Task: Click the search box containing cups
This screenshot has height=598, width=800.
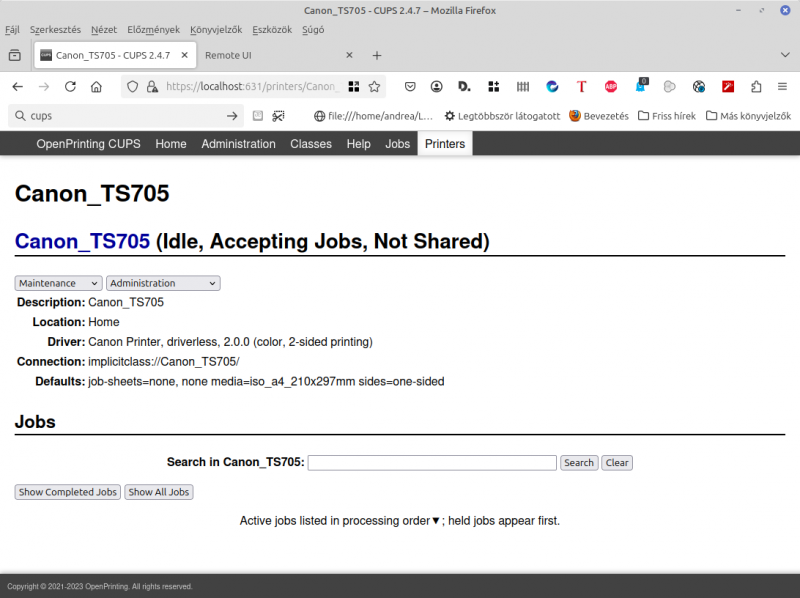Action: [126, 116]
